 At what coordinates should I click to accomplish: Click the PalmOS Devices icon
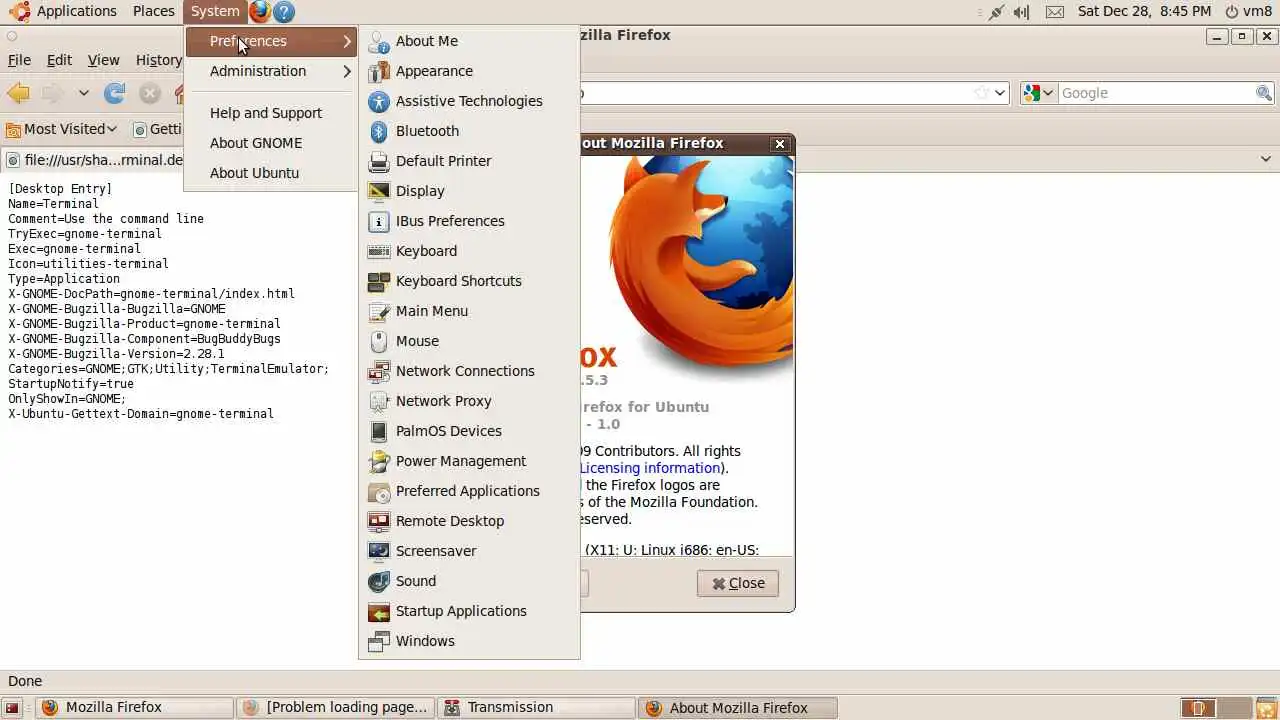[x=379, y=431]
